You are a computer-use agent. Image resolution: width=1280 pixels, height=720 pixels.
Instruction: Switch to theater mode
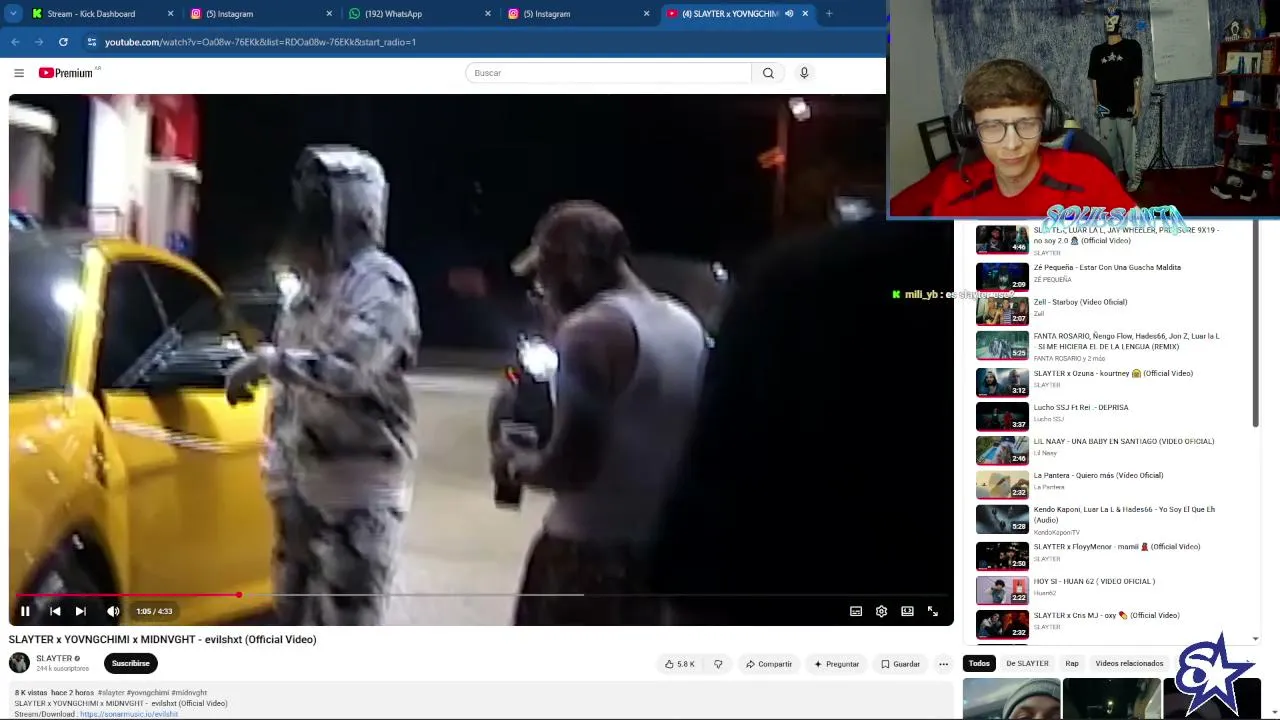pos(907,611)
